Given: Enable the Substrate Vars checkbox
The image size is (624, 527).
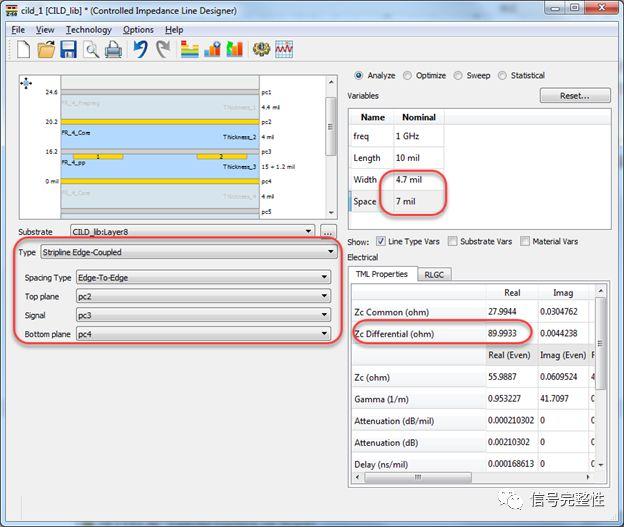Looking at the screenshot, I should (452, 241).
